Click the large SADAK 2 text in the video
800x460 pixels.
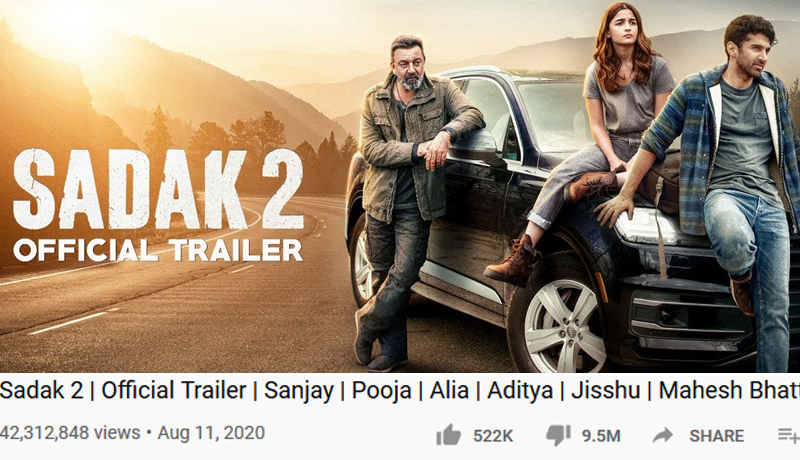[x=158, y=189]
